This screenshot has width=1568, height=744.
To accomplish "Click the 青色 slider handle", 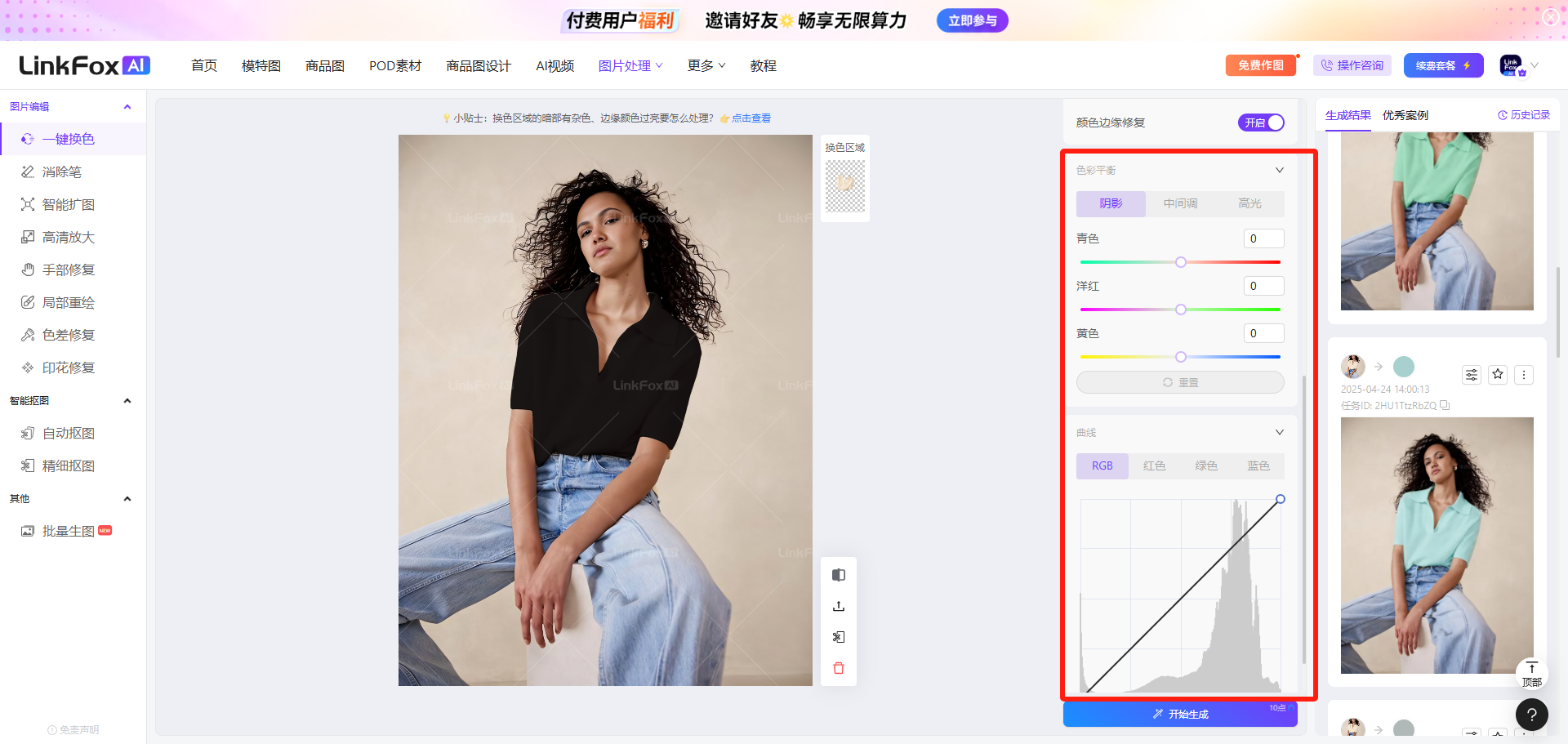I will pos(1181,262).
